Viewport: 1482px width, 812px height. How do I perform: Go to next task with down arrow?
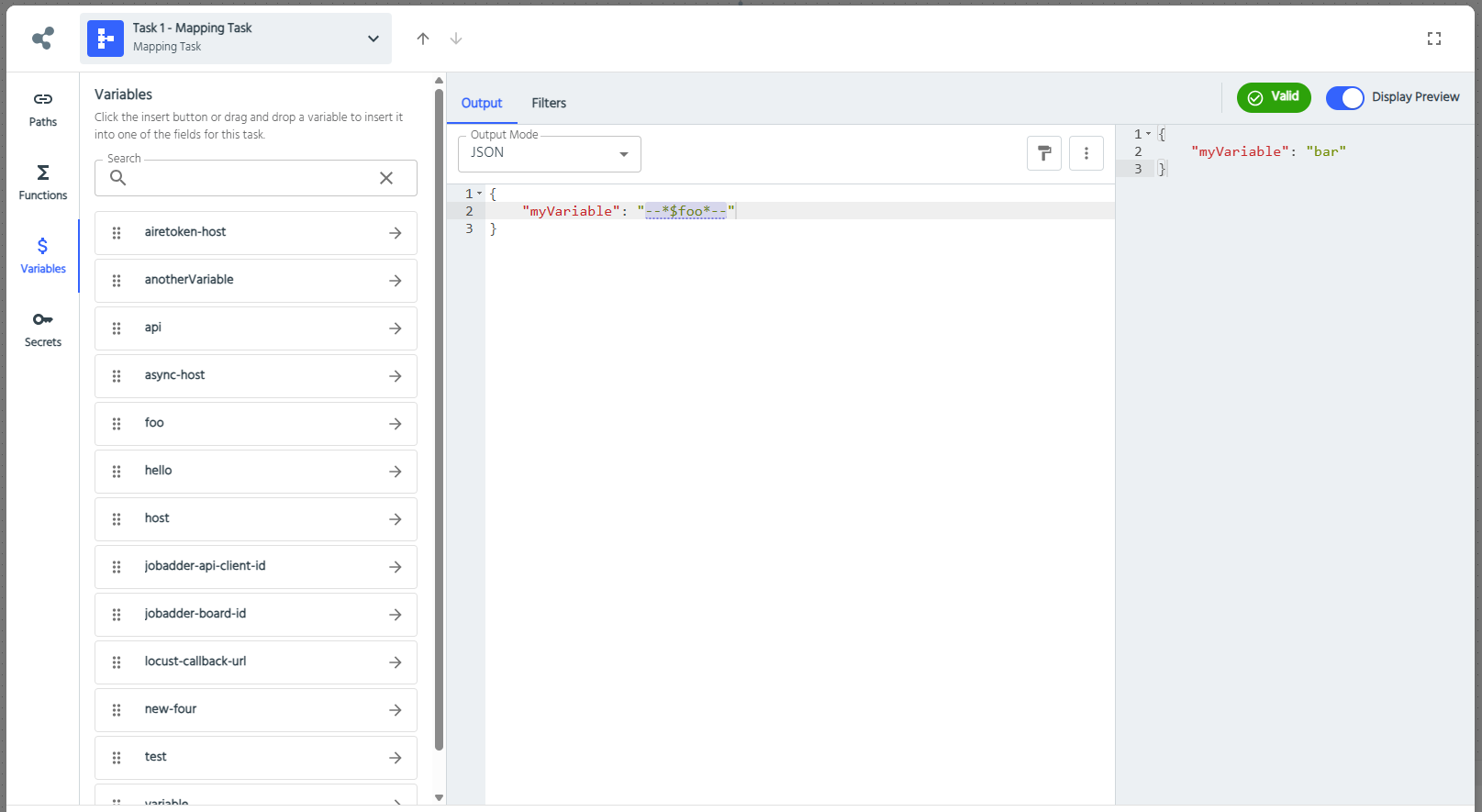click(x=455, y=39)
